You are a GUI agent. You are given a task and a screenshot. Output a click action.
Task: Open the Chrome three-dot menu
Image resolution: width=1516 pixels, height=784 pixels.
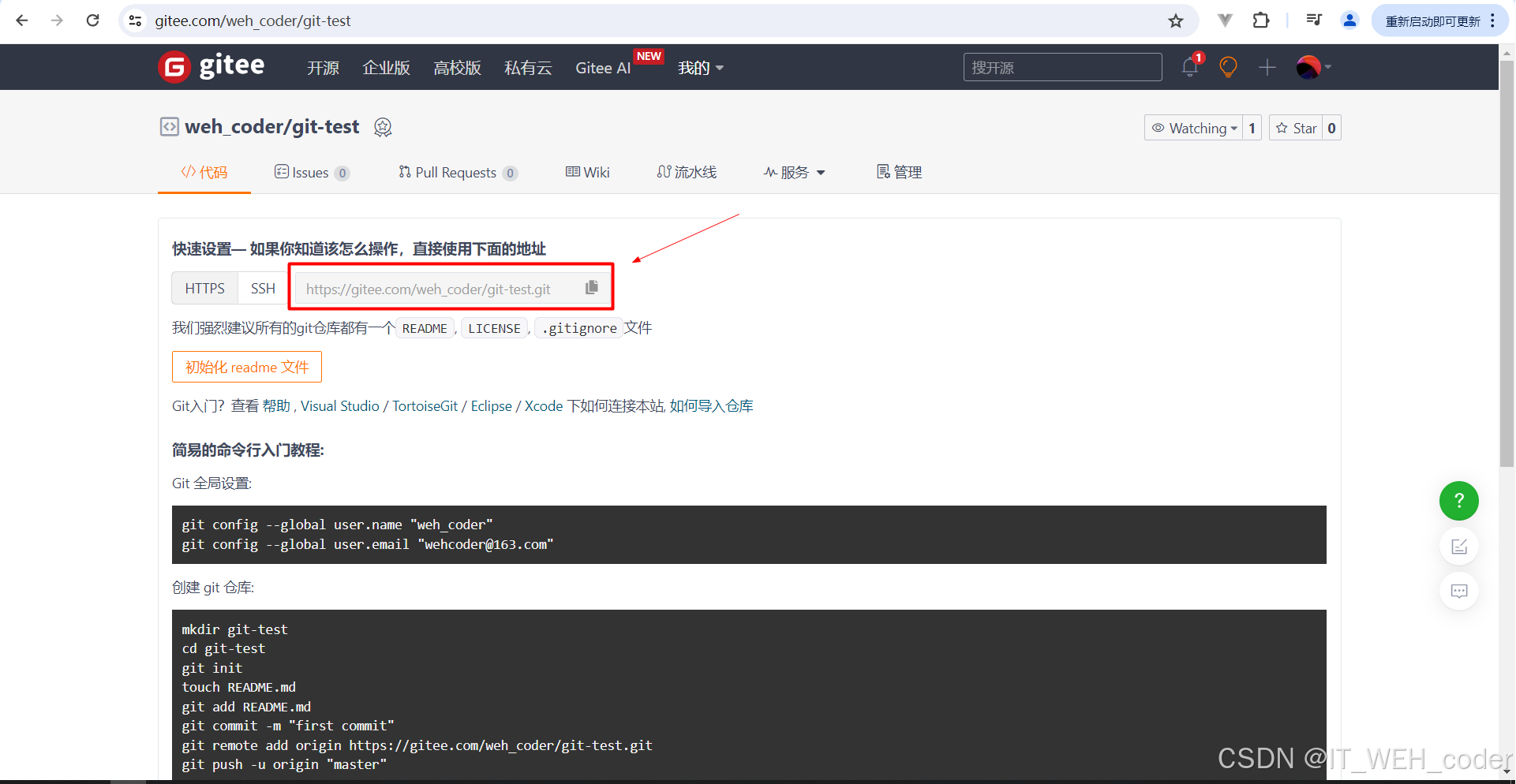coord(1493,21)
